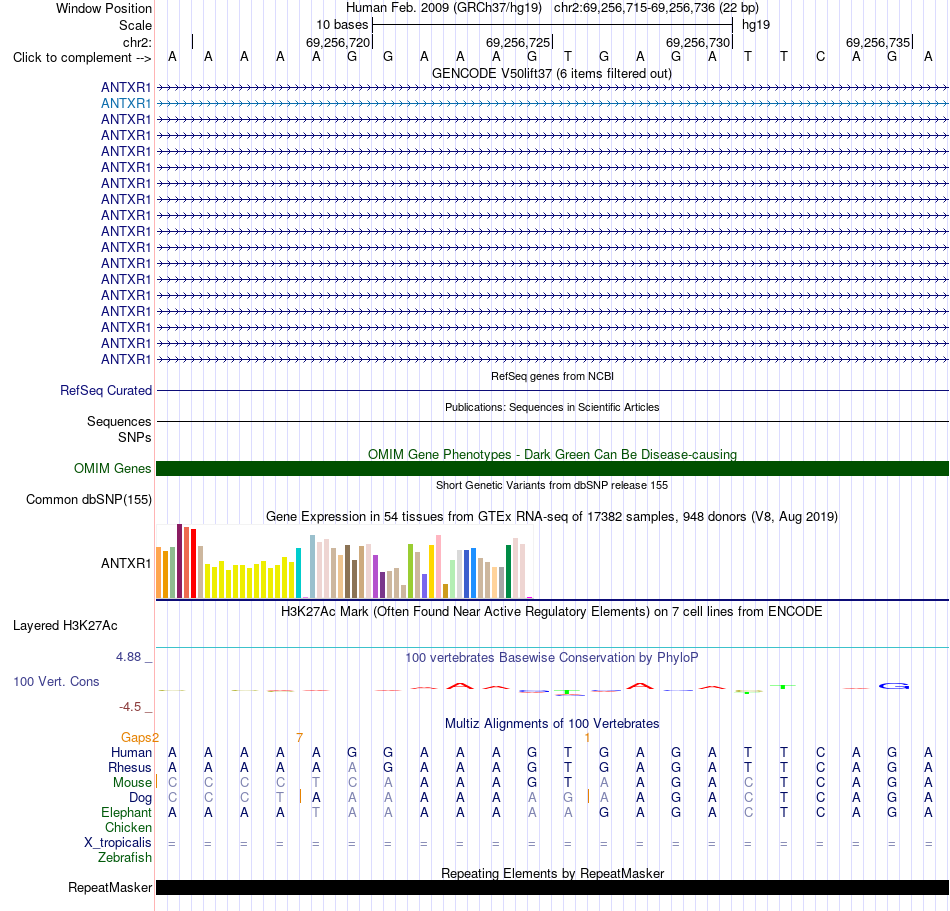This screenshot has height=911, width=950.
Task: Click the -4.5 lower conservation scale value
Action: pos(130,707)
